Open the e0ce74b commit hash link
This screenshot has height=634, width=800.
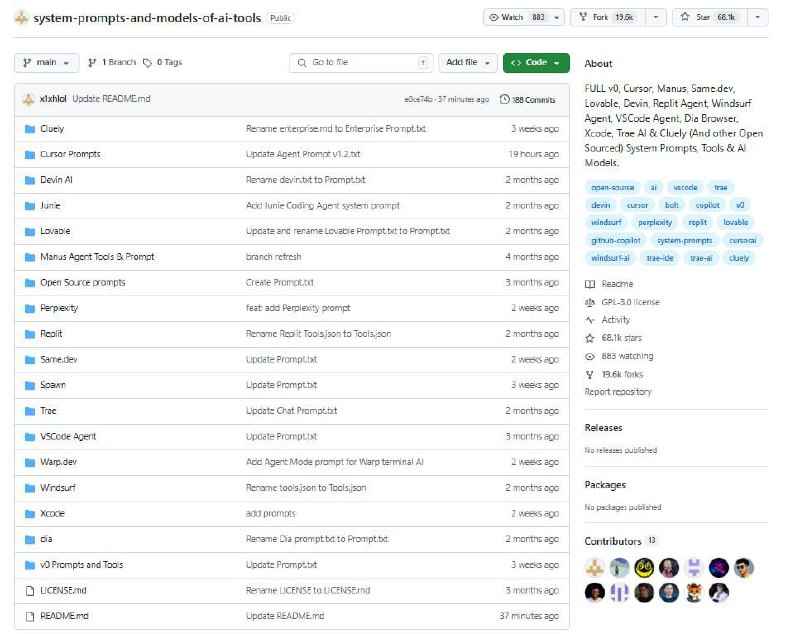click(x=418, y=100)
